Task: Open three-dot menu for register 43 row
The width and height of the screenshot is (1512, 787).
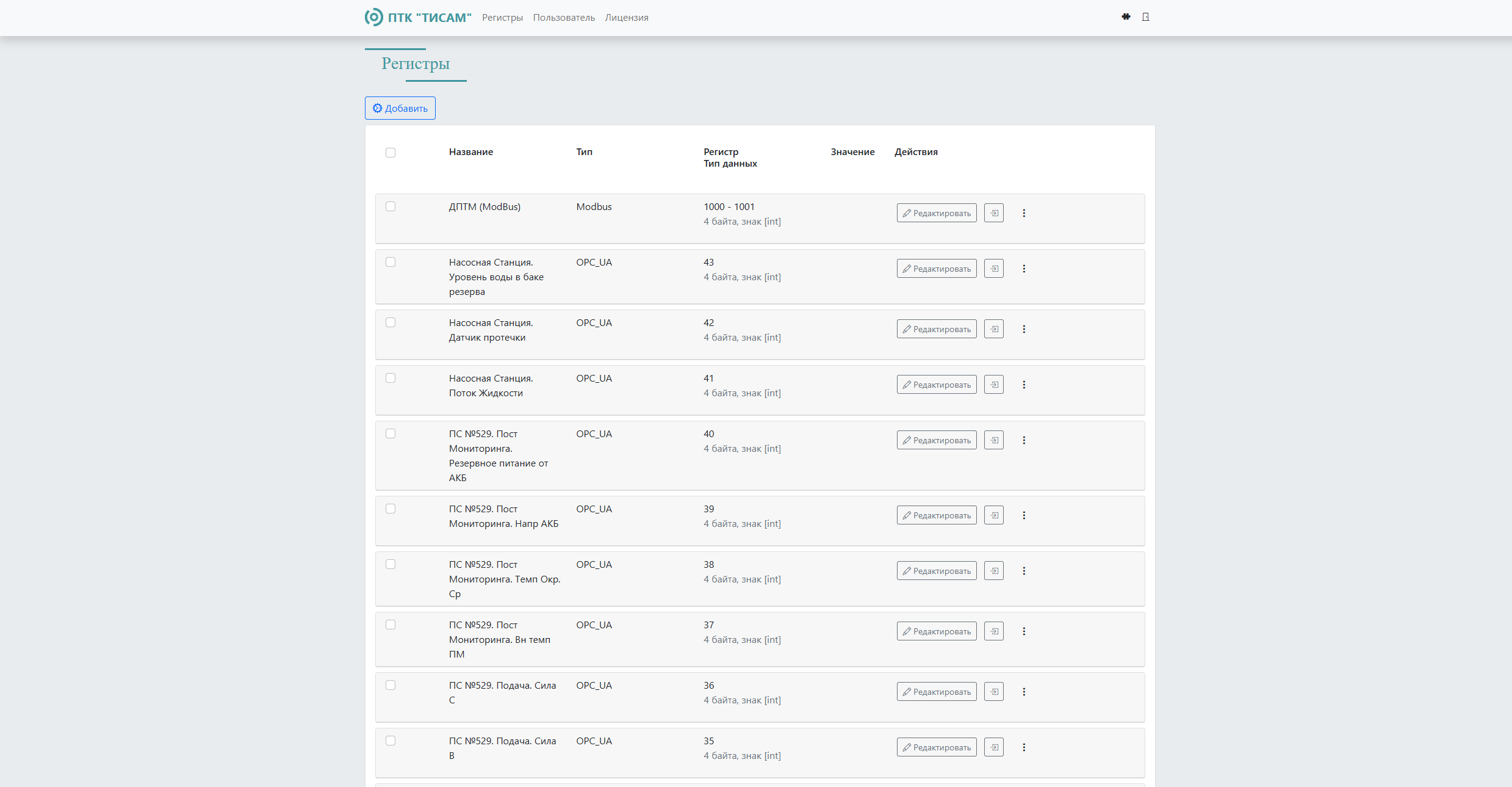Action: point(1024,269)
